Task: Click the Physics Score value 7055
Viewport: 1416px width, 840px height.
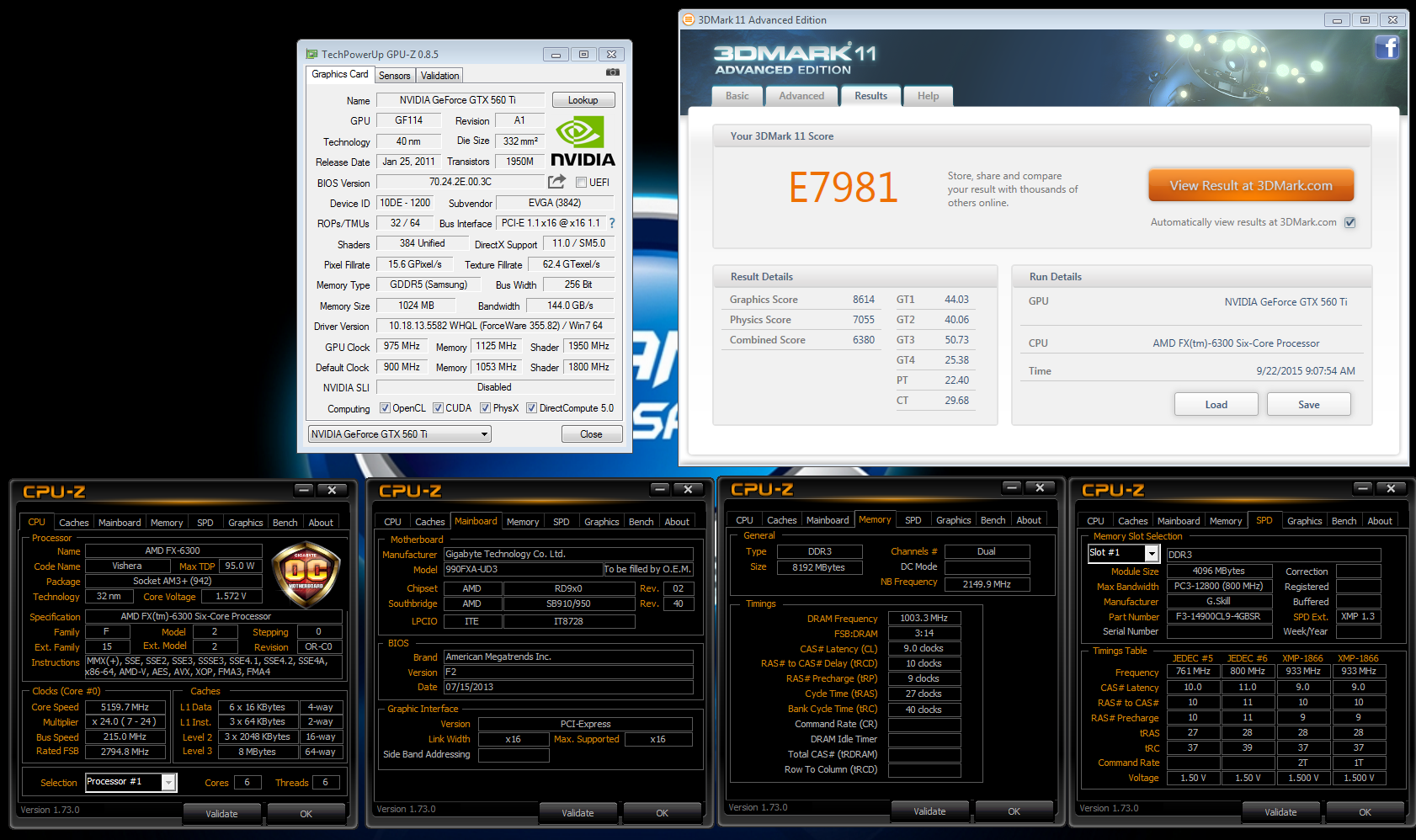Action: point(864,320)
